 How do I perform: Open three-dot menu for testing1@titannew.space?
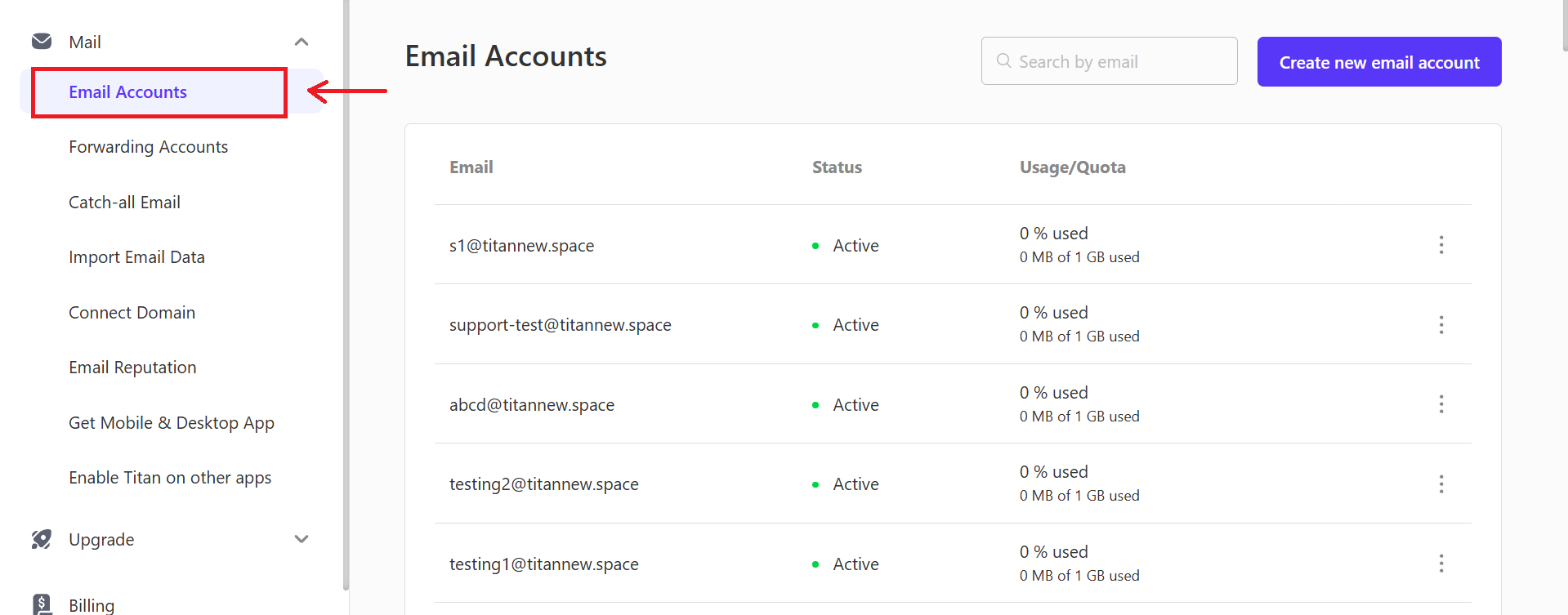point(1441,564)
